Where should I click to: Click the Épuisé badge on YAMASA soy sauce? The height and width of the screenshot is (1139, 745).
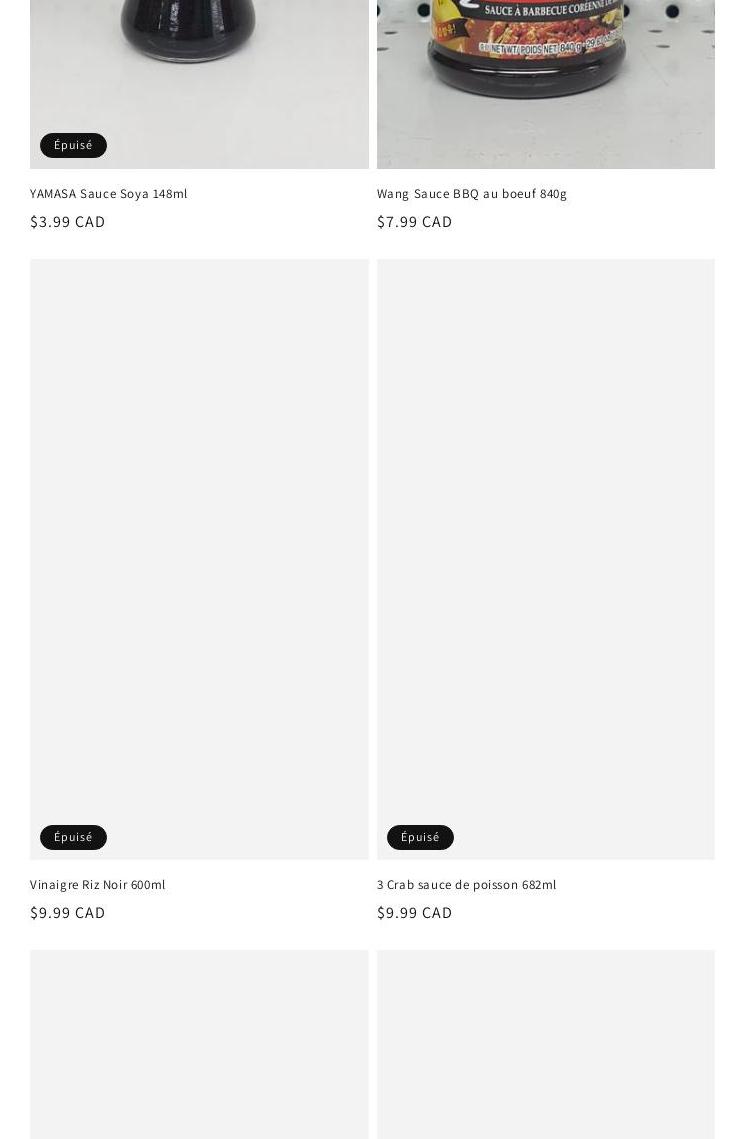pos(73,145)
